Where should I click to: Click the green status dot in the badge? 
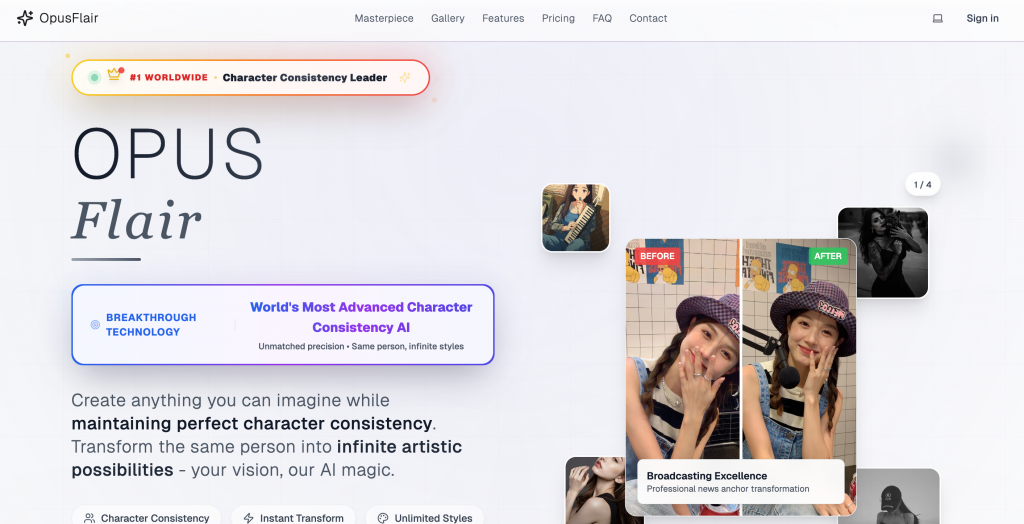[94, 78]
